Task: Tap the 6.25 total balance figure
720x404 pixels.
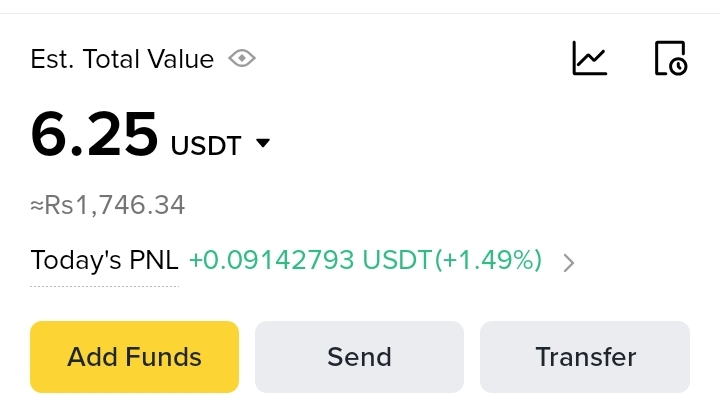Action: [94, 135]
